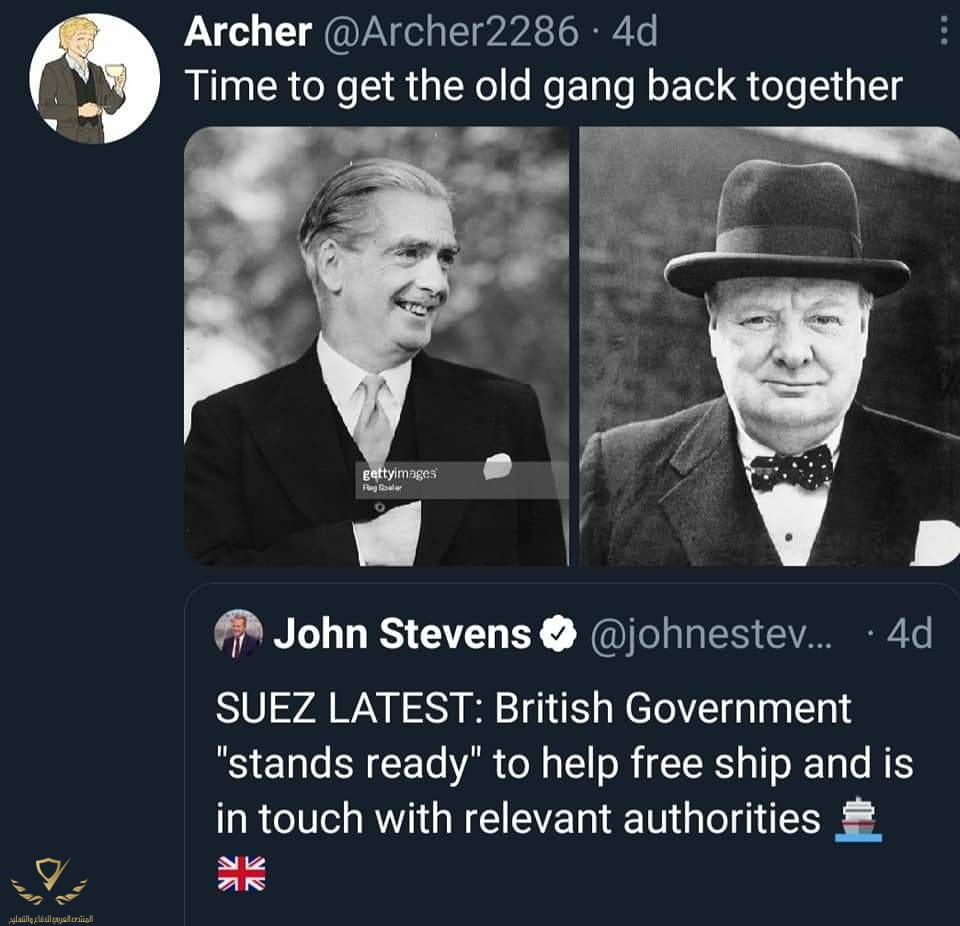Viewport: 960px width, 926px height.
Task: Open the right photo of man in hat
Action: pyautogui.click(x=770, y=346)
